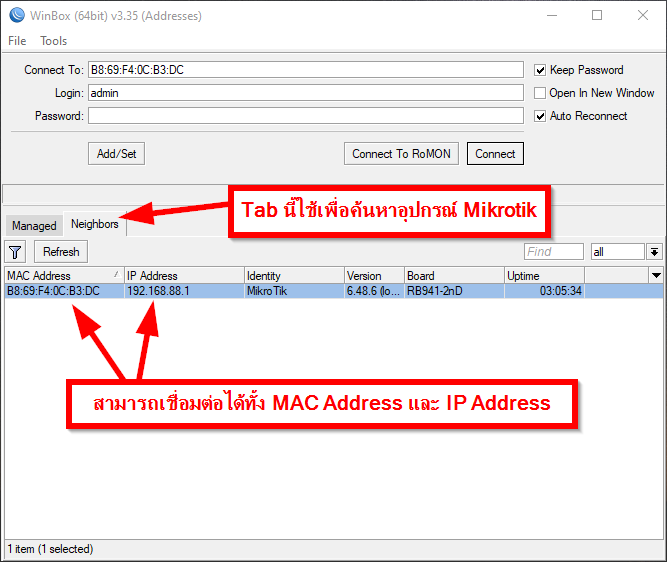This screenshot has width=667, height=562.
Task: Open the column selector dropdown in table header
Action: click(656, 275)
